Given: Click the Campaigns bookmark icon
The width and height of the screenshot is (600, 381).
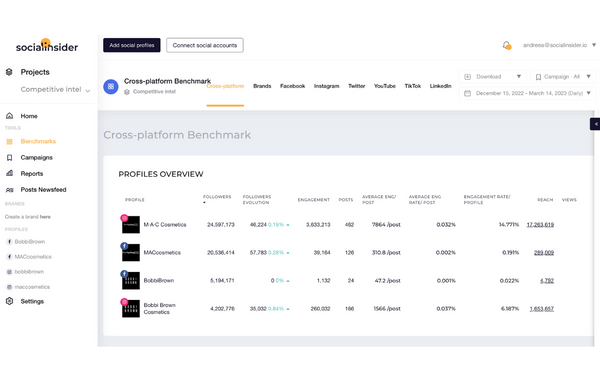Looking at the screenshot, I should (x=10, y=158).
